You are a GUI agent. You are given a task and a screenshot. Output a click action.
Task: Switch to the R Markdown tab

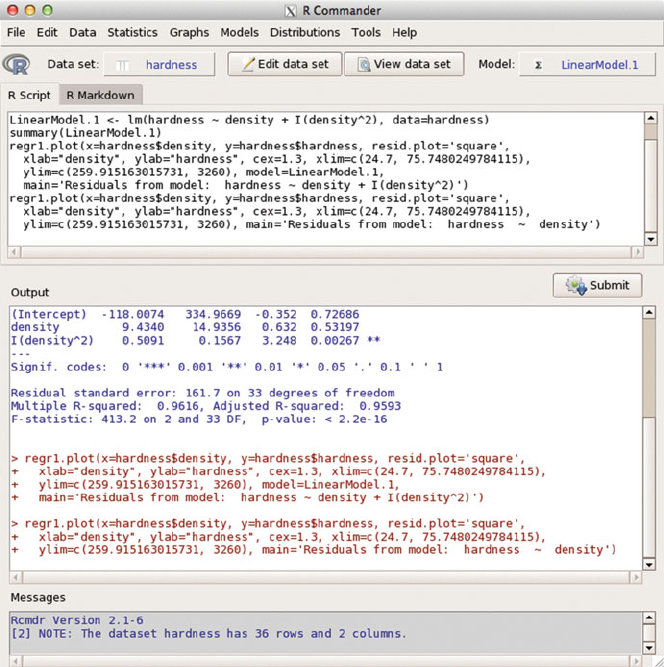coord(100,95)
